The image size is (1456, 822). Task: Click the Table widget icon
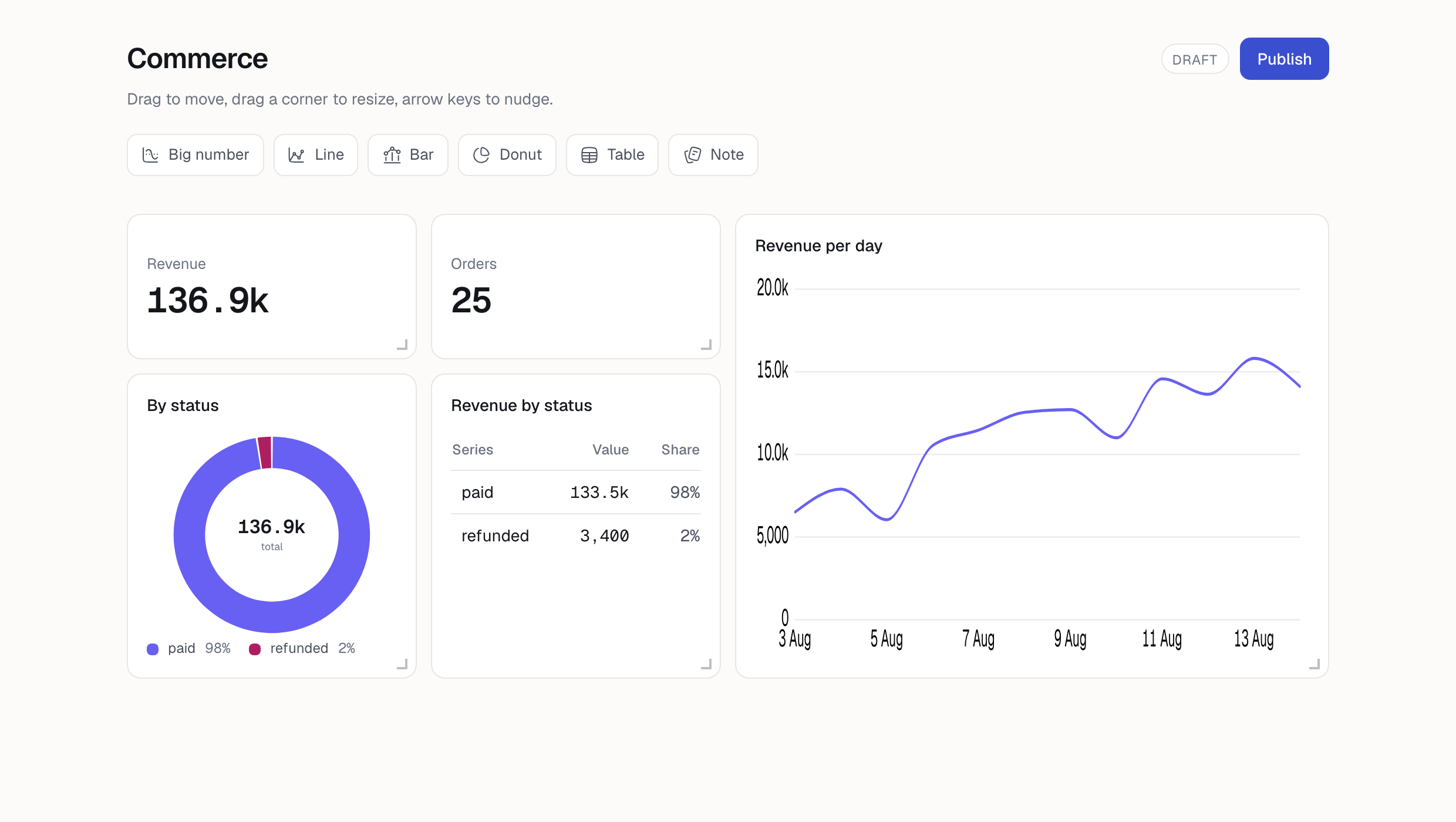589,155
